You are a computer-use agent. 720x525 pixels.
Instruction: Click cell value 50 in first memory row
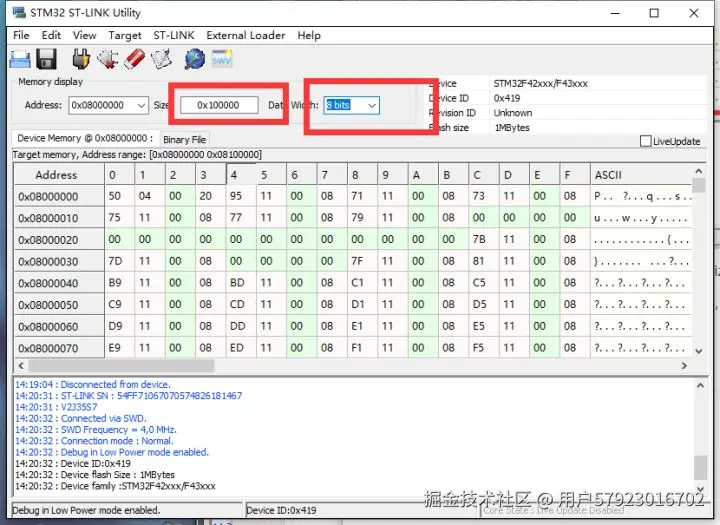click(x=119, y=196)
